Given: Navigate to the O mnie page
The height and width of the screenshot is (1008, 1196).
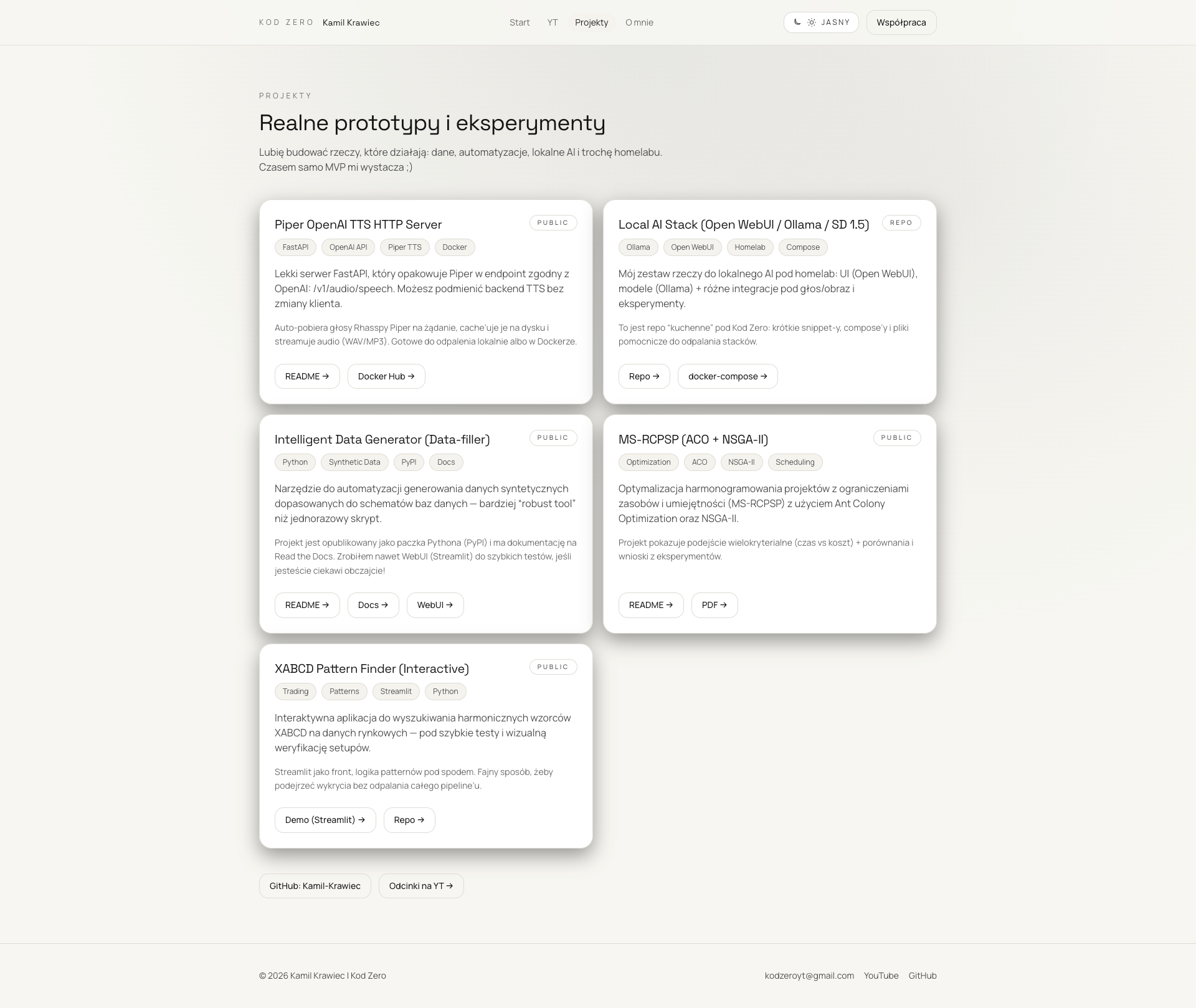Looking at the screenshot, I should (x=639, y=22).
